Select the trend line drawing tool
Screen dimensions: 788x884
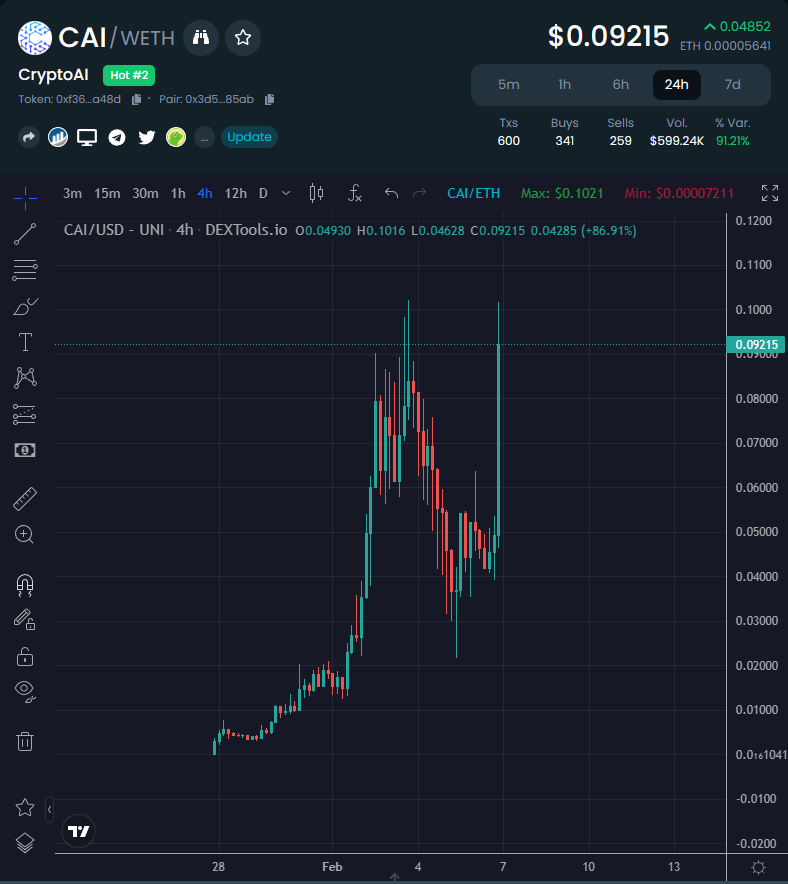[x=25, y=234]
